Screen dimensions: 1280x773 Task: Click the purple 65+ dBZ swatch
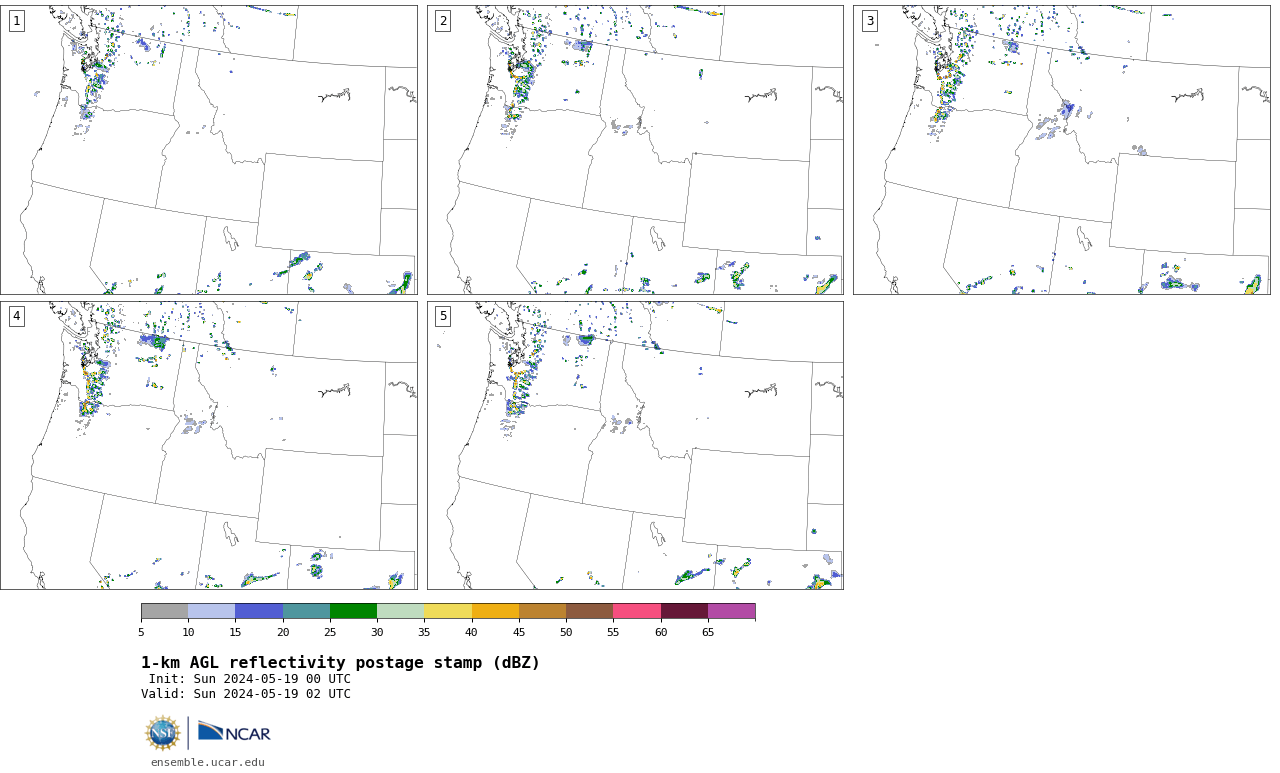(731, 611)
